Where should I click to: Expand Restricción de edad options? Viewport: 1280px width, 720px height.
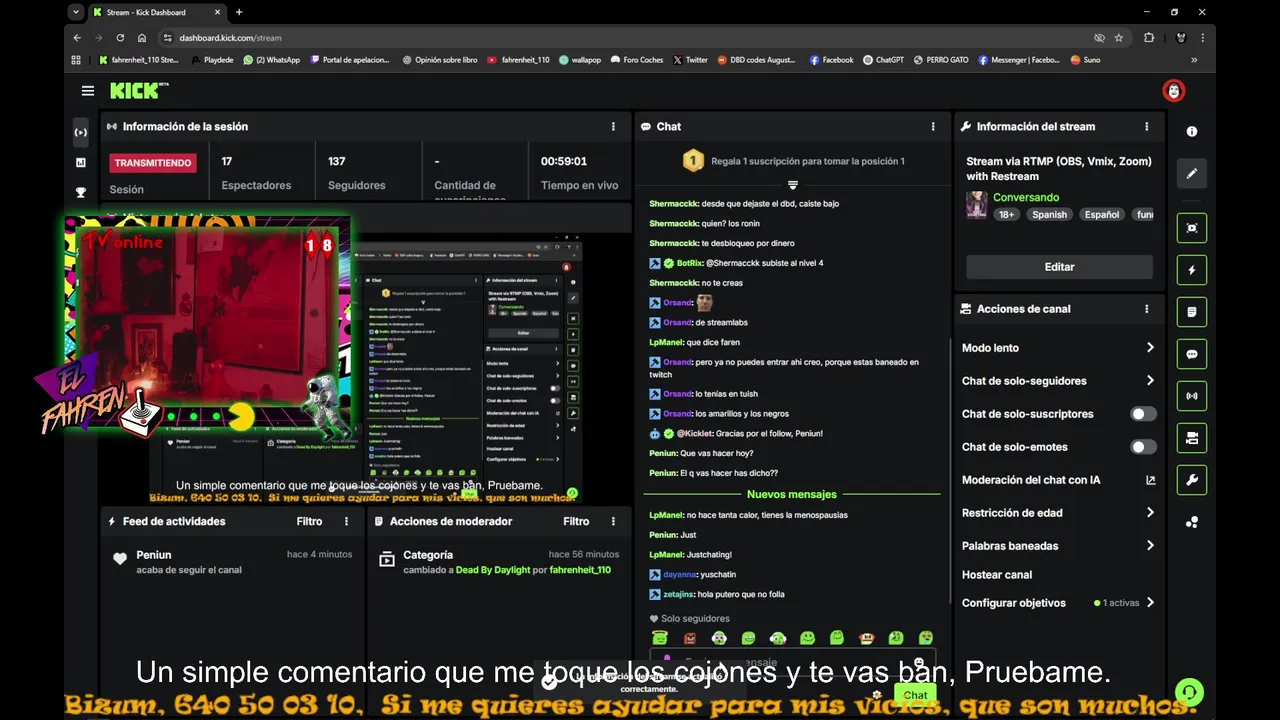pyautogui.click(x=1150, y=513)
